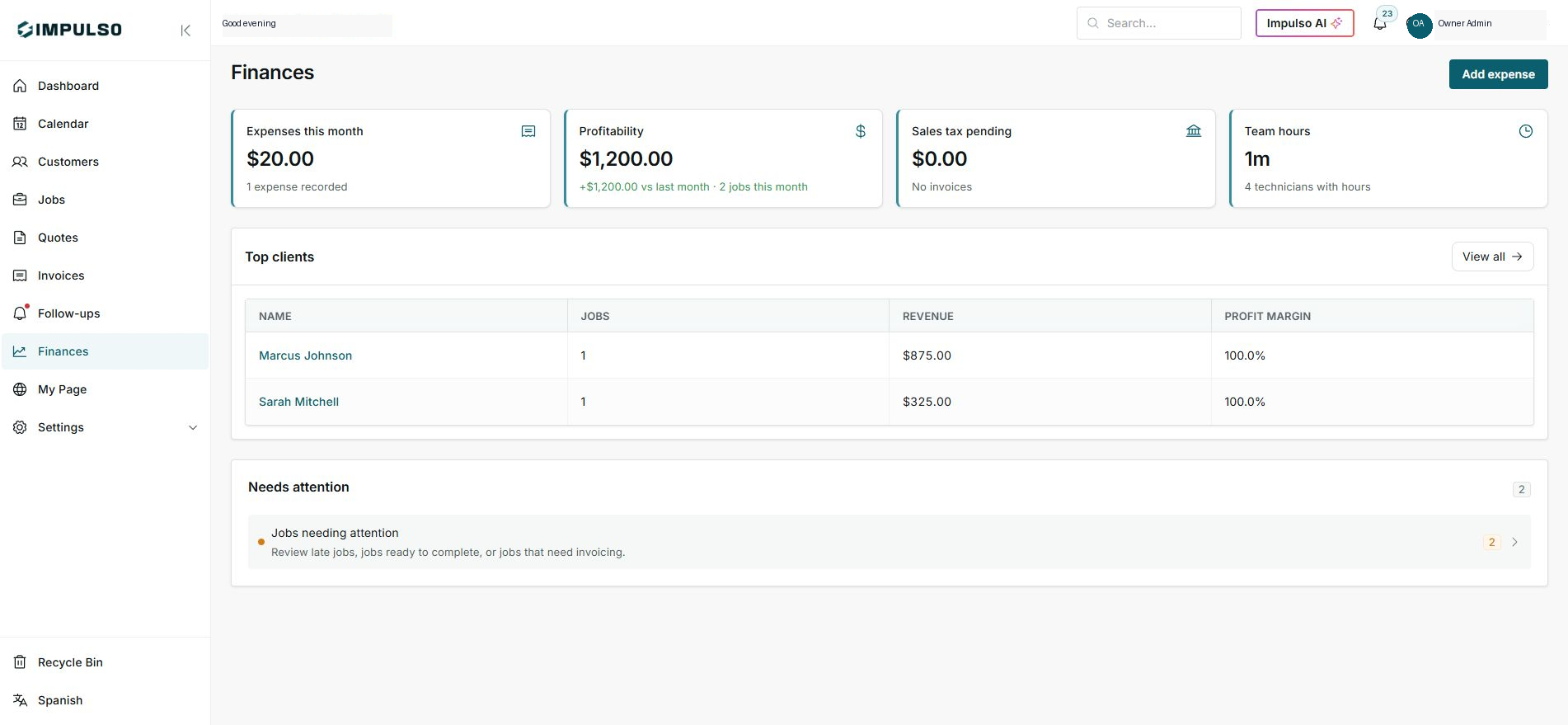Click the $1,200.00 profitability value
The image size is (1568, 725).
626,158
